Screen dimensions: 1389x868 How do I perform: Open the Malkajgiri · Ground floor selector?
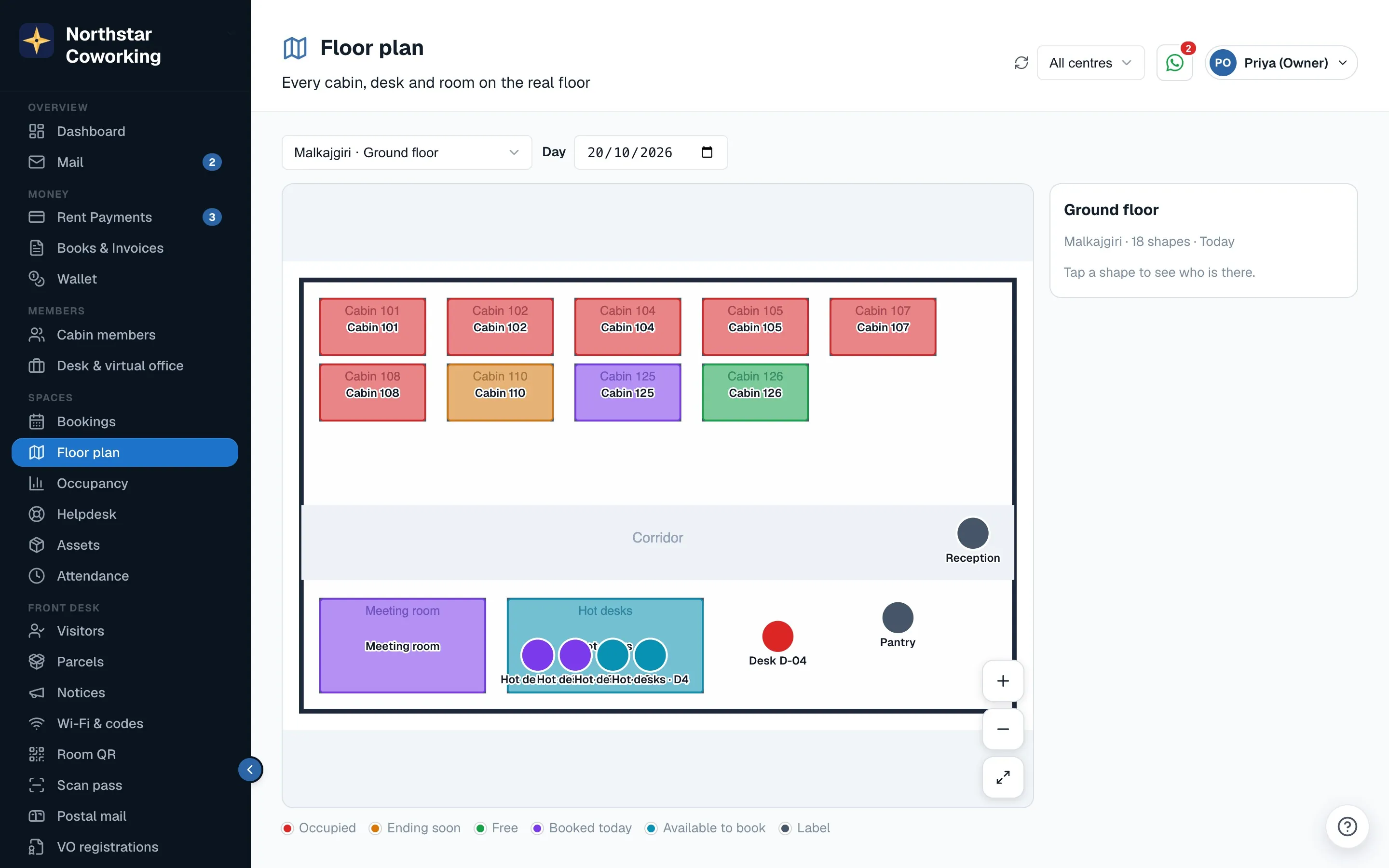(x=407, y=152)
